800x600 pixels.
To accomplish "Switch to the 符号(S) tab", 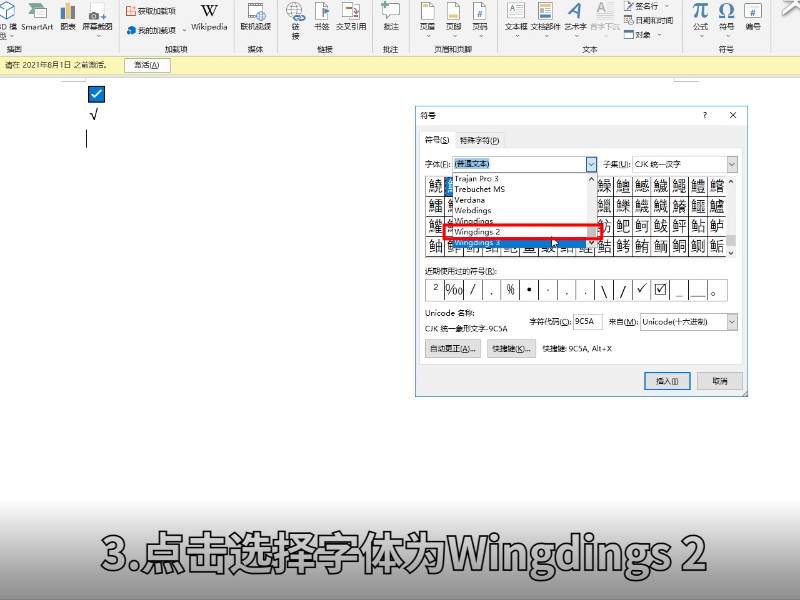I will click(x=437, y=140).
